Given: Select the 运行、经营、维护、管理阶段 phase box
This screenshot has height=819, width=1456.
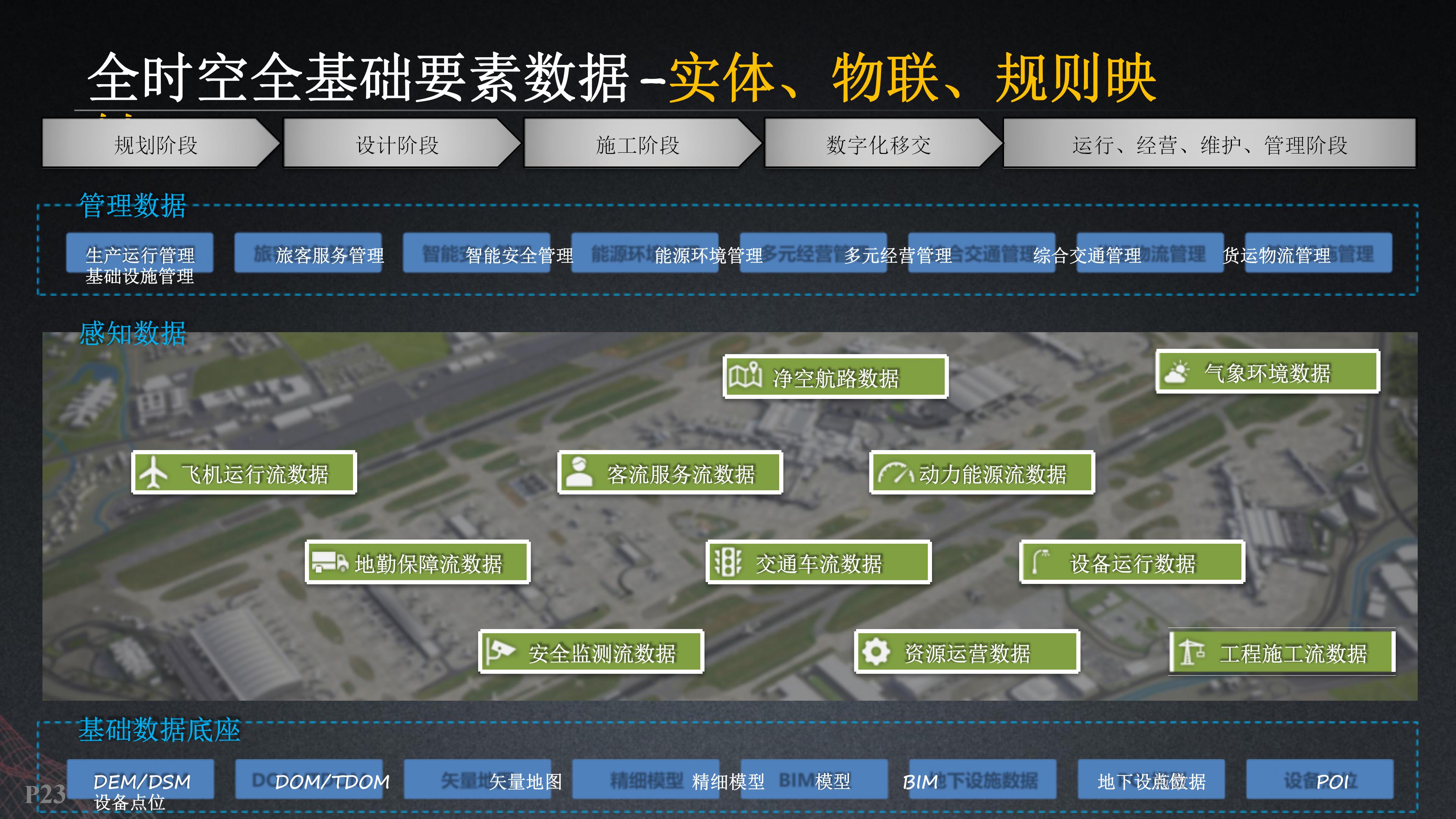Looking at the screenshot, I should pos(1210,143).
